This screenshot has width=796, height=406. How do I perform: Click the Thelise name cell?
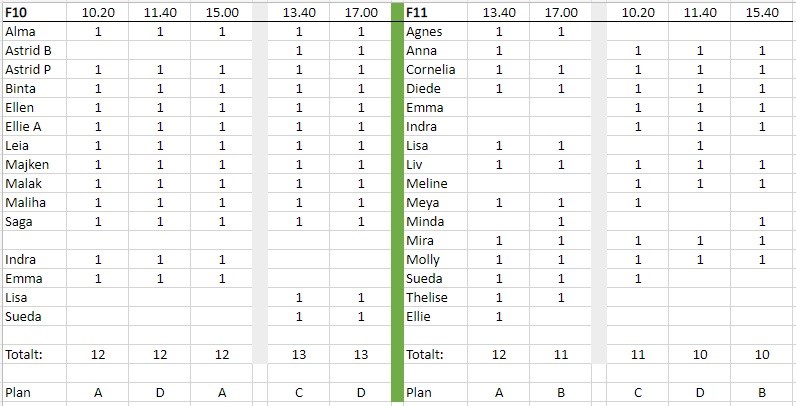(427, 298)
